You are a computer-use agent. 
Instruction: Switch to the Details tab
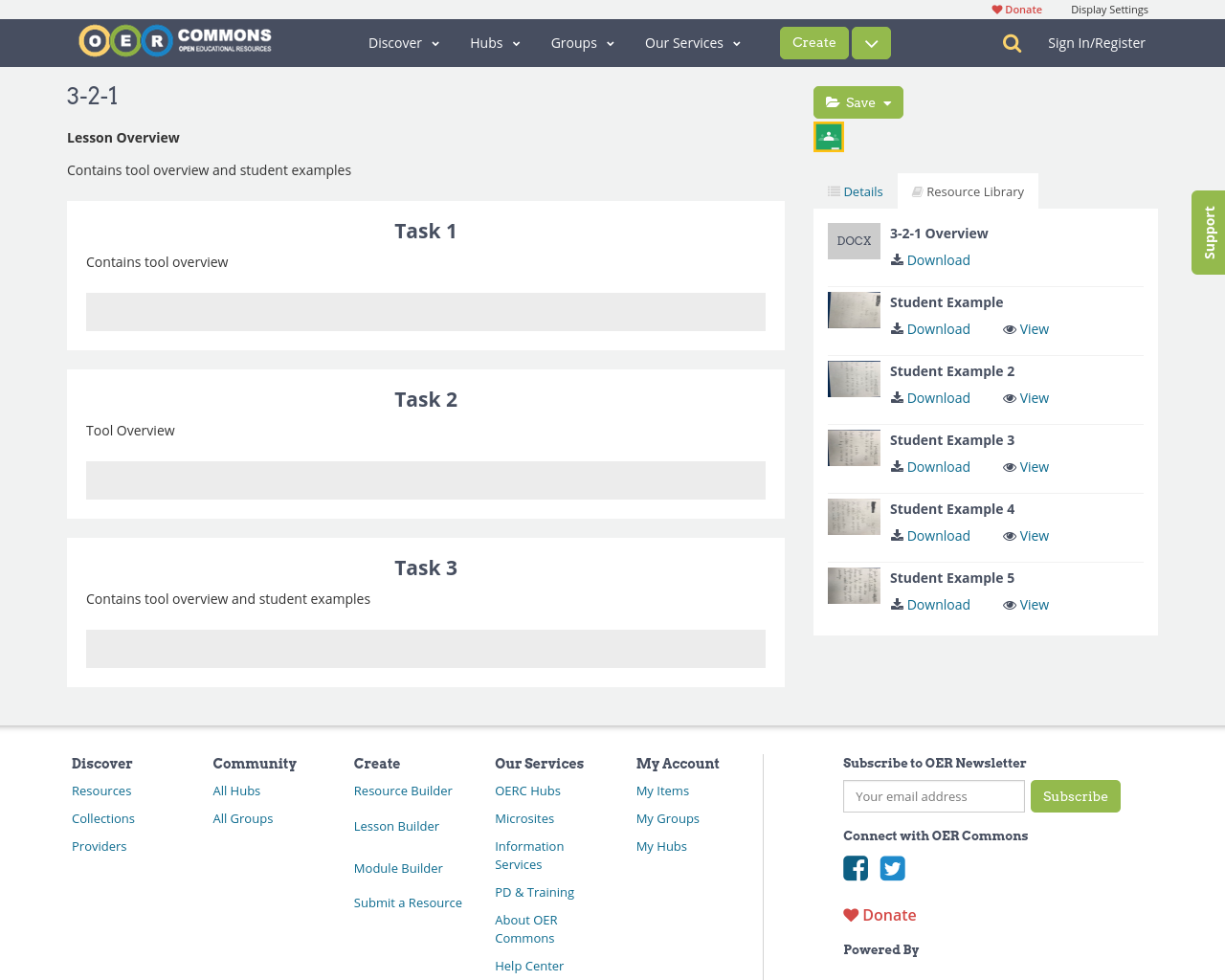pyautogui.click(x=855, y=190)
